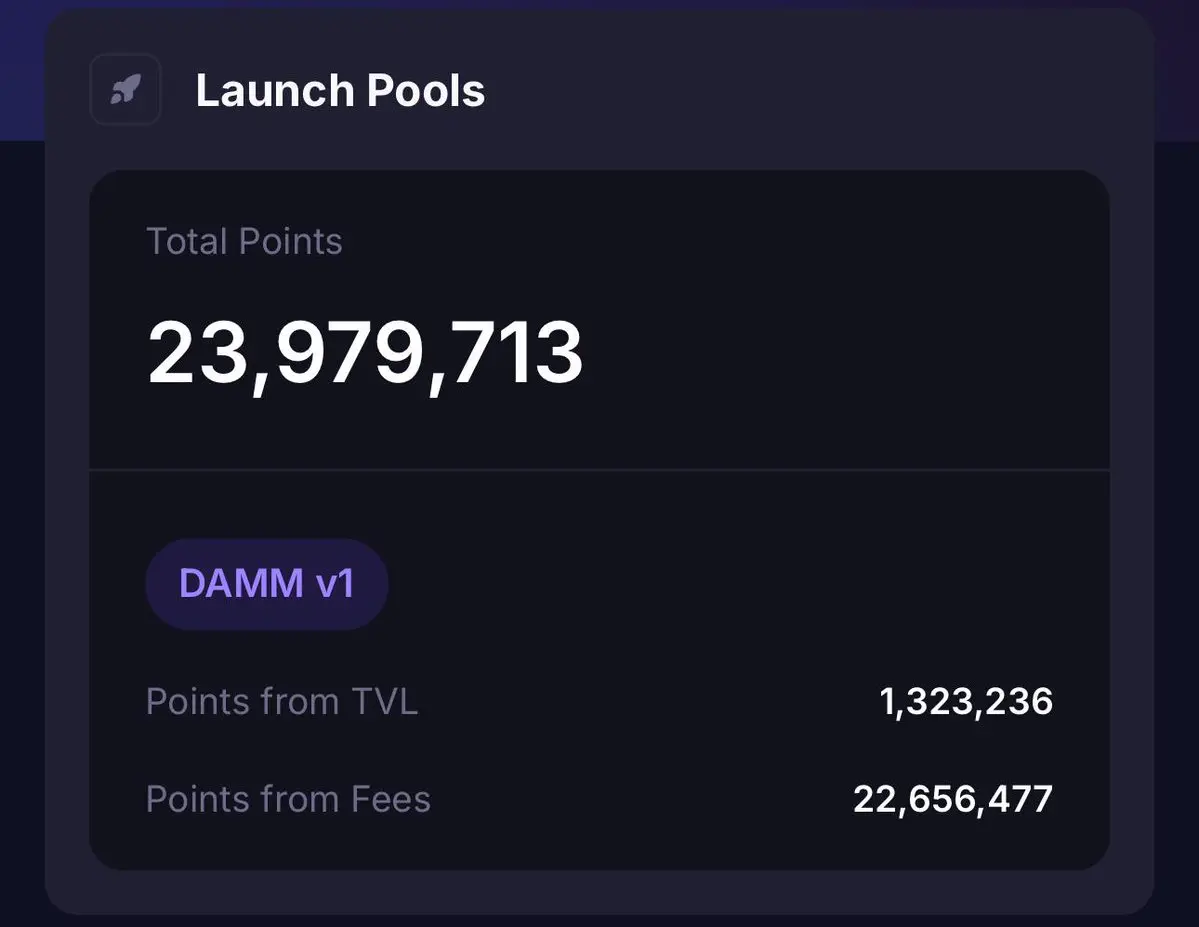This screenshot has width=1199, height=927.
Task: Click the rocket icon beside Launch Pools
Action: tap(125, 89)
